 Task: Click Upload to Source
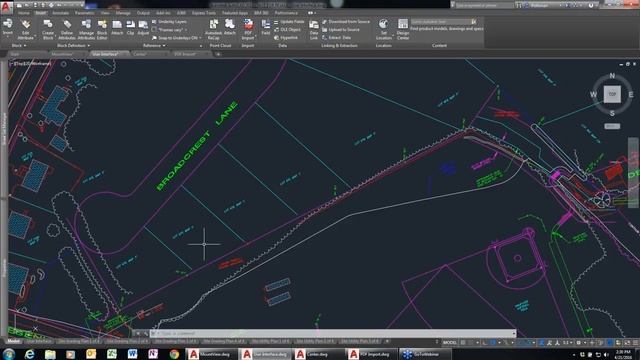point(341,29)
